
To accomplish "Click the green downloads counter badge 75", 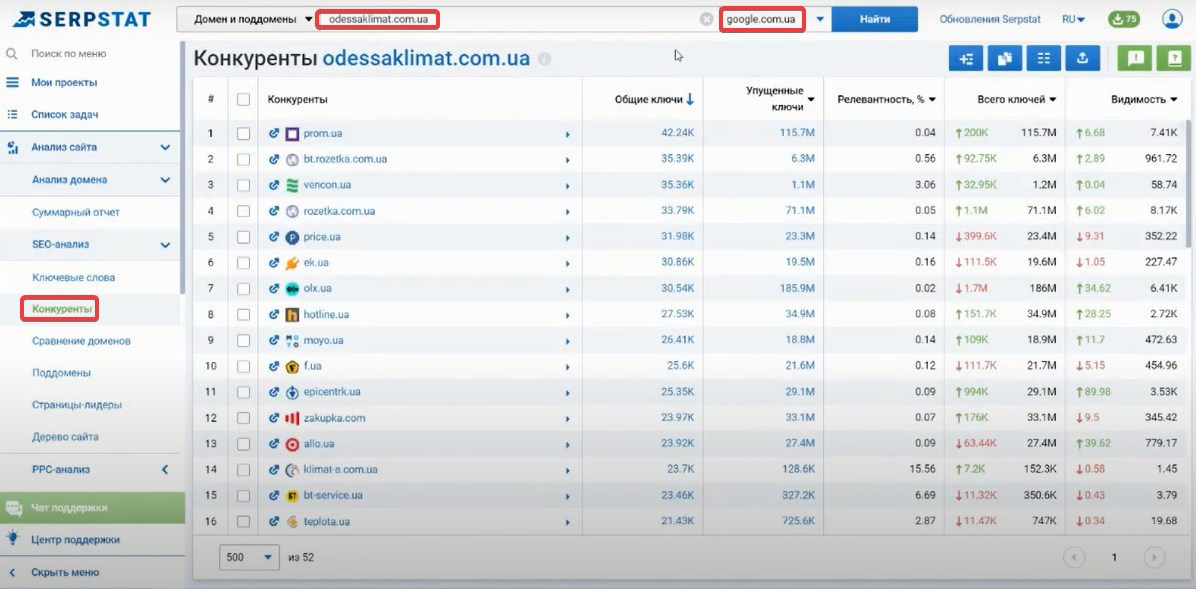I will [x=1124, y=19].
